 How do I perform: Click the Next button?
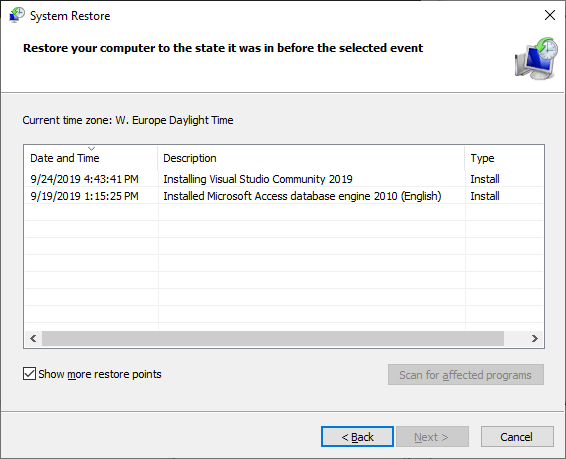pos(432,437)
